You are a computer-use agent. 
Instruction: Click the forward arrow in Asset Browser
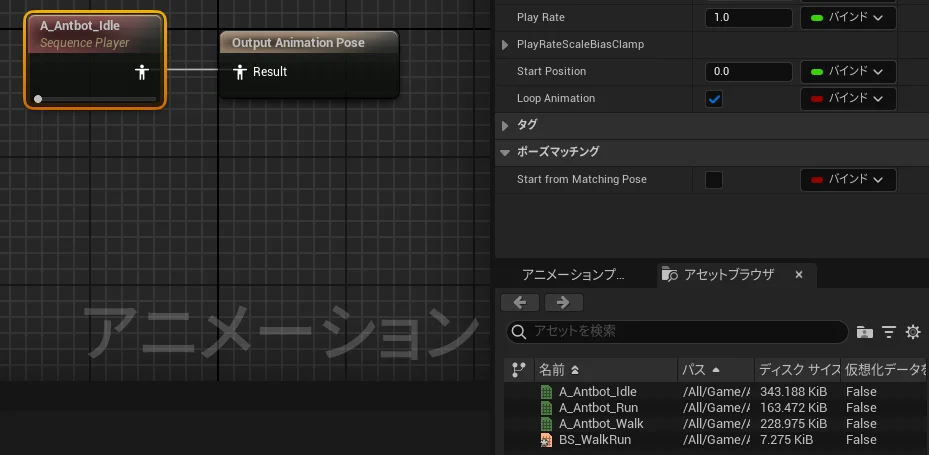pyautogui.click(x=563, y=302)
